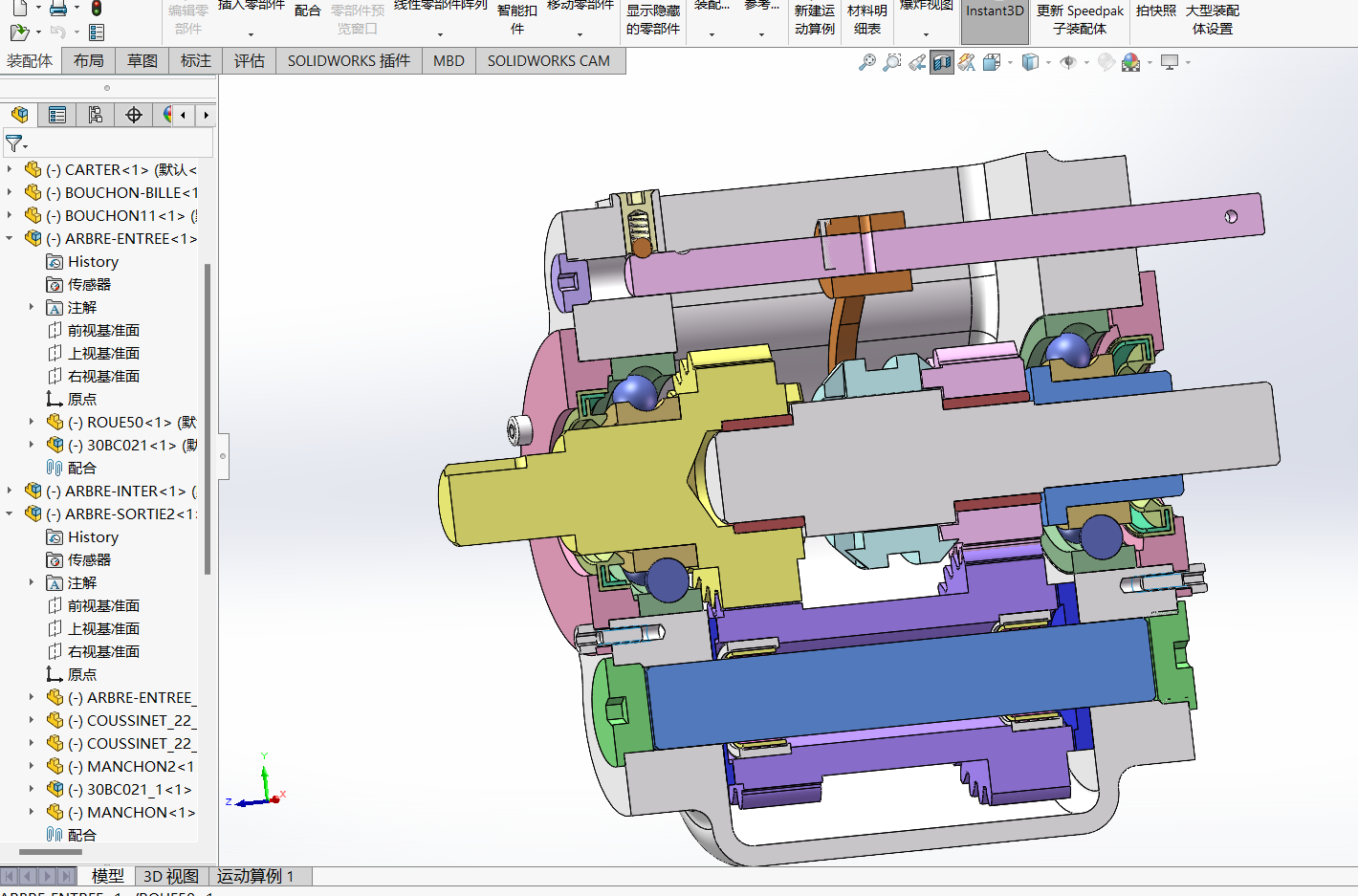Screen dimensions: 1358x896
Task: Open the DimXpert crosshair tab
Action: tap(134, 115)
